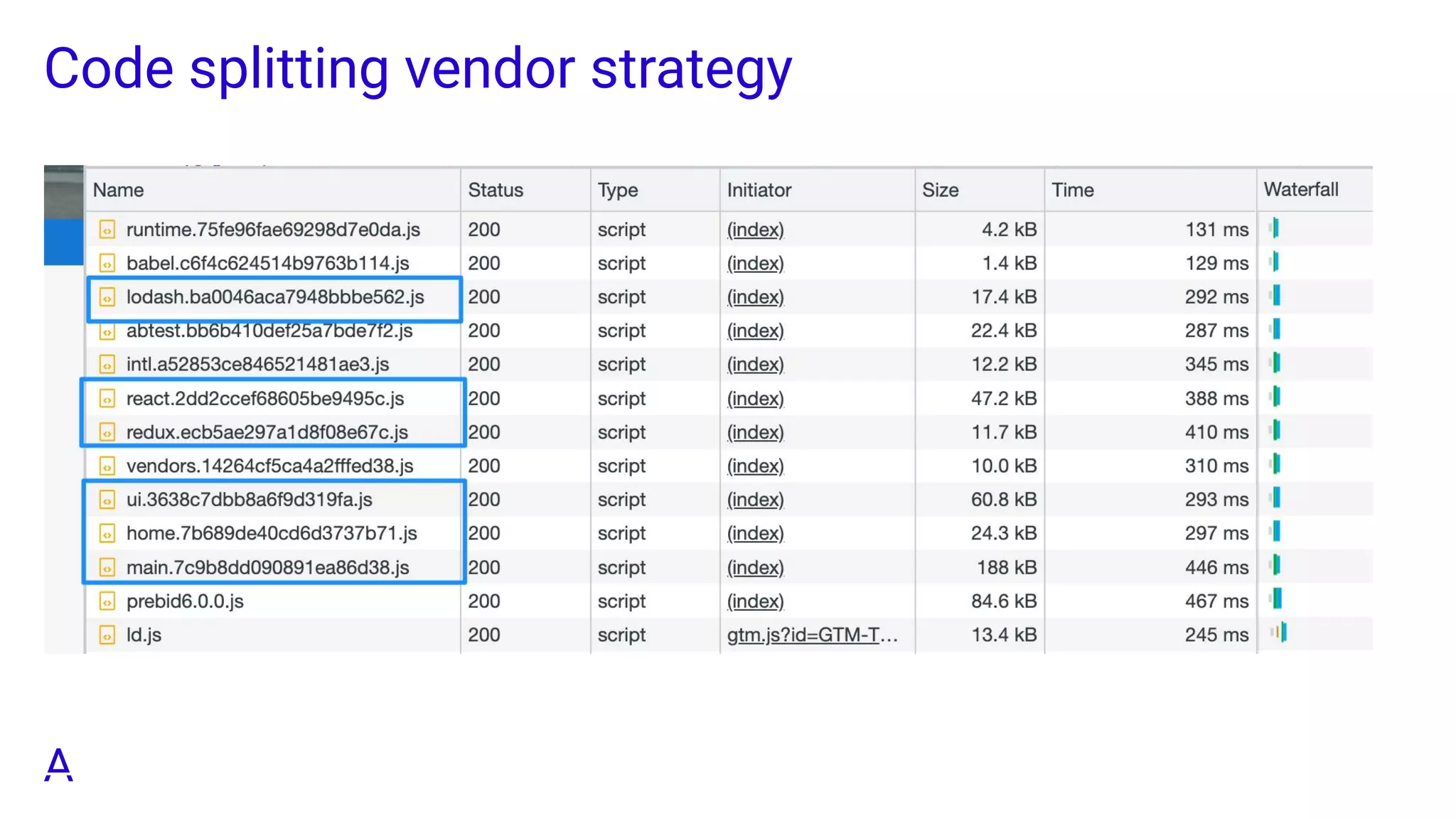Click the script file icon for react.2dd2ccef68605be9495c.js

(x=107, y=399)
